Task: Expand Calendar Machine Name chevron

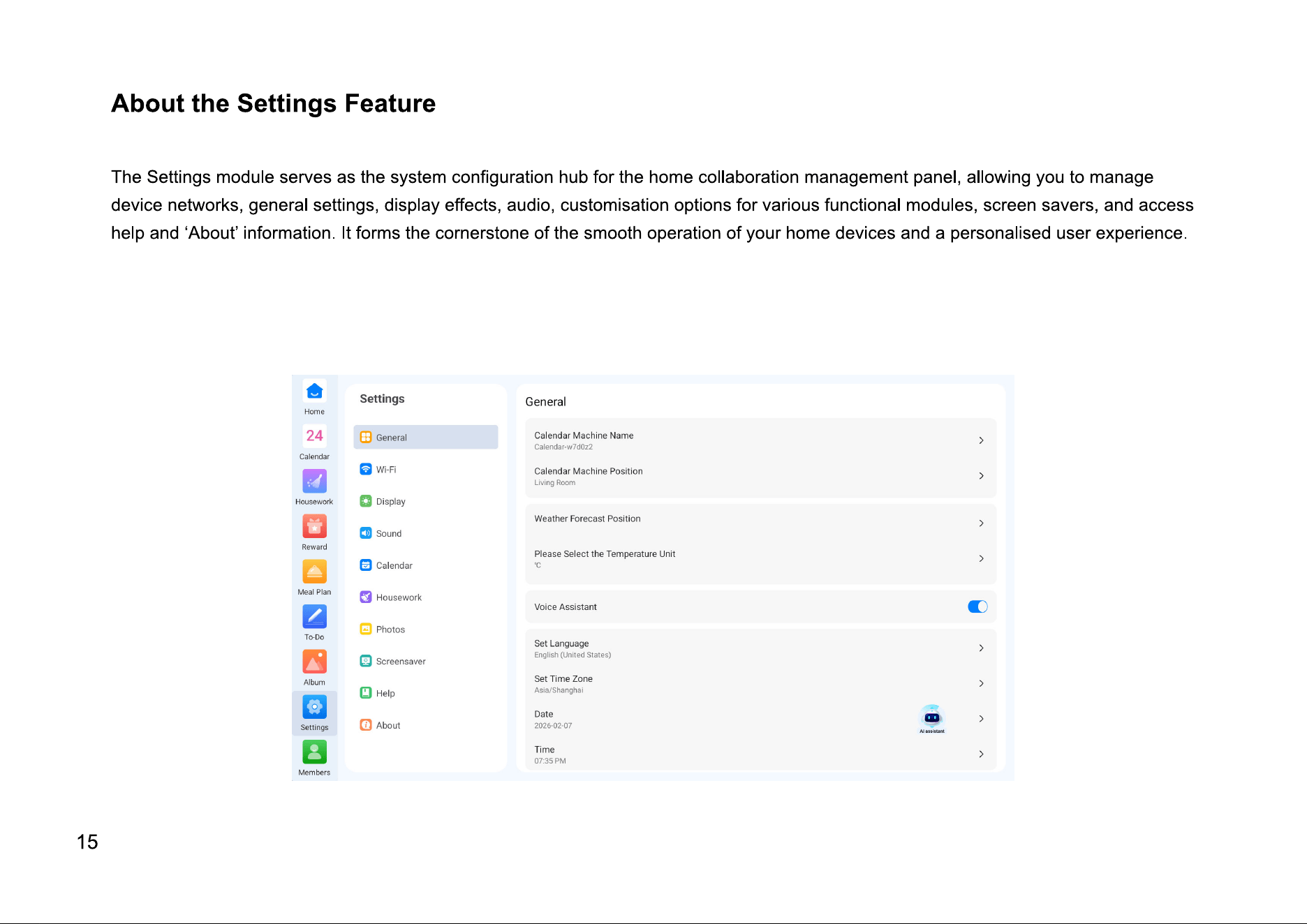Action: (981, 440)
